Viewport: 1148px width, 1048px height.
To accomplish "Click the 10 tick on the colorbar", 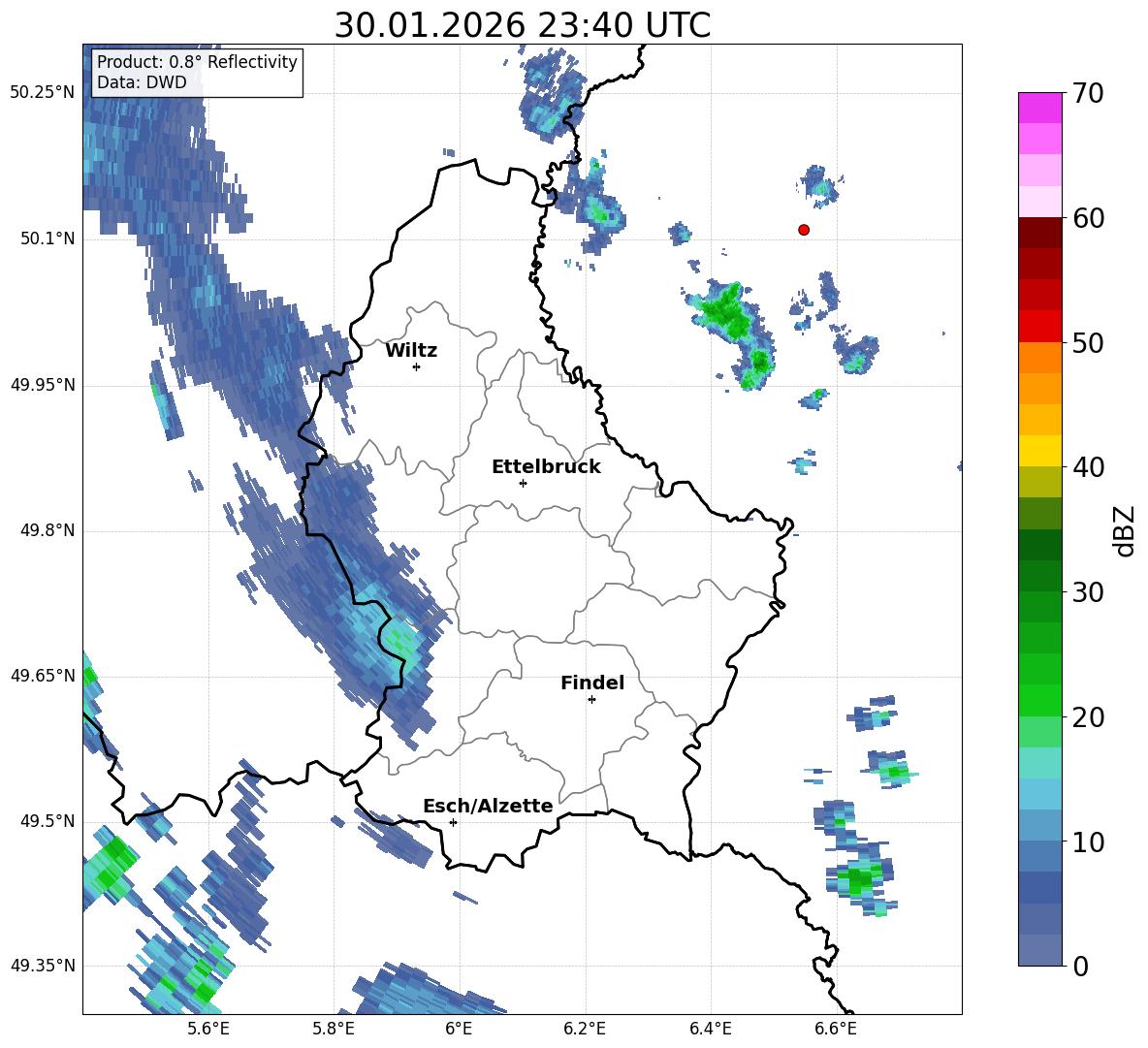I will coord(1088,842).
